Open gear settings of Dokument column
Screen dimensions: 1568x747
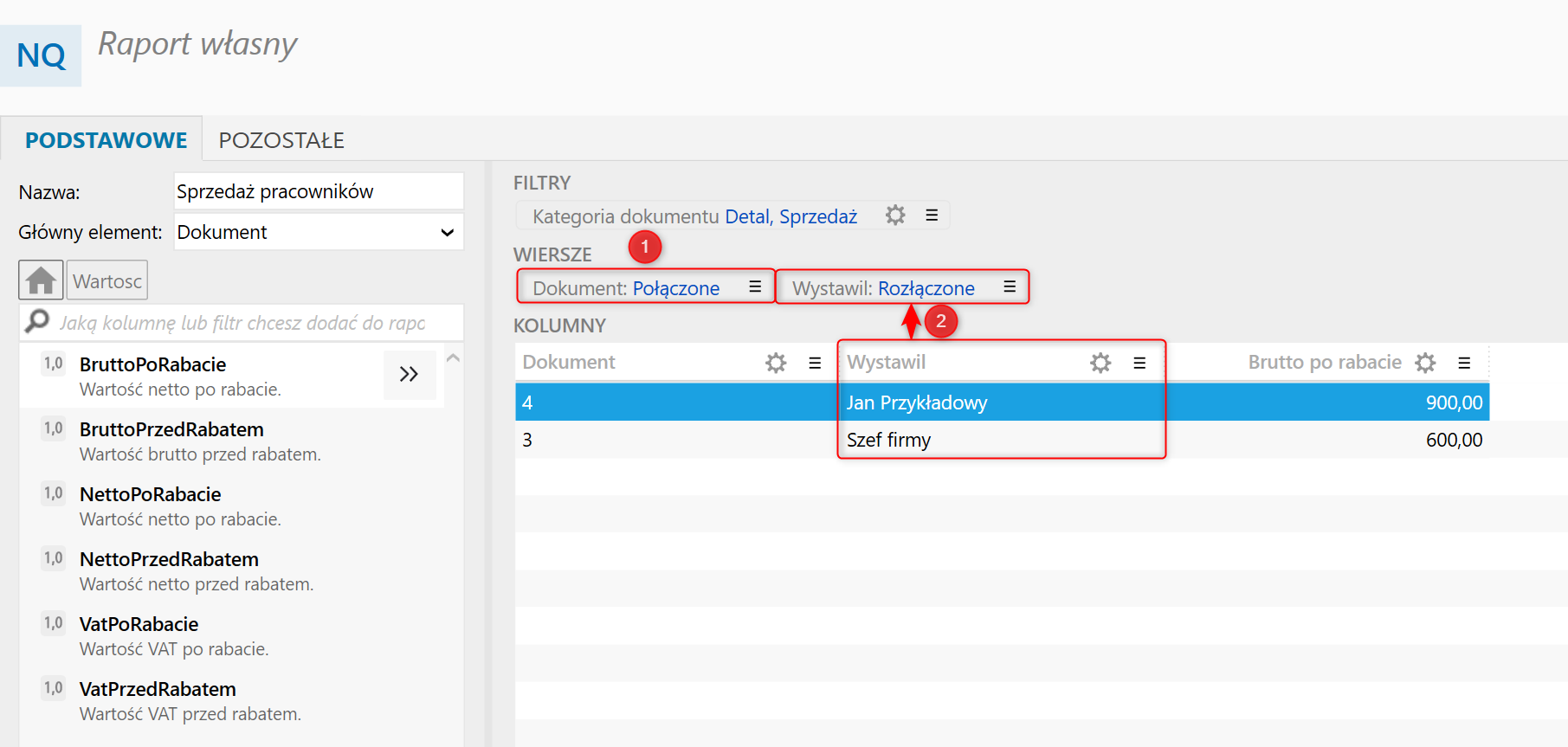(776, 363)
